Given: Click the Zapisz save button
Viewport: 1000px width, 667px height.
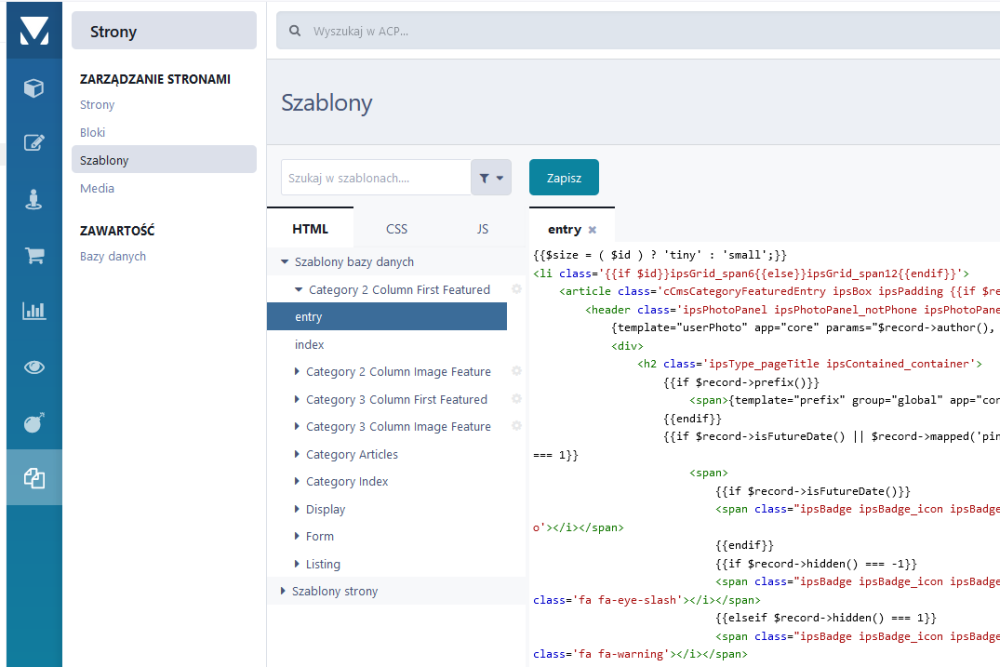Looking at the screenshot, I should tap(563, 178).
